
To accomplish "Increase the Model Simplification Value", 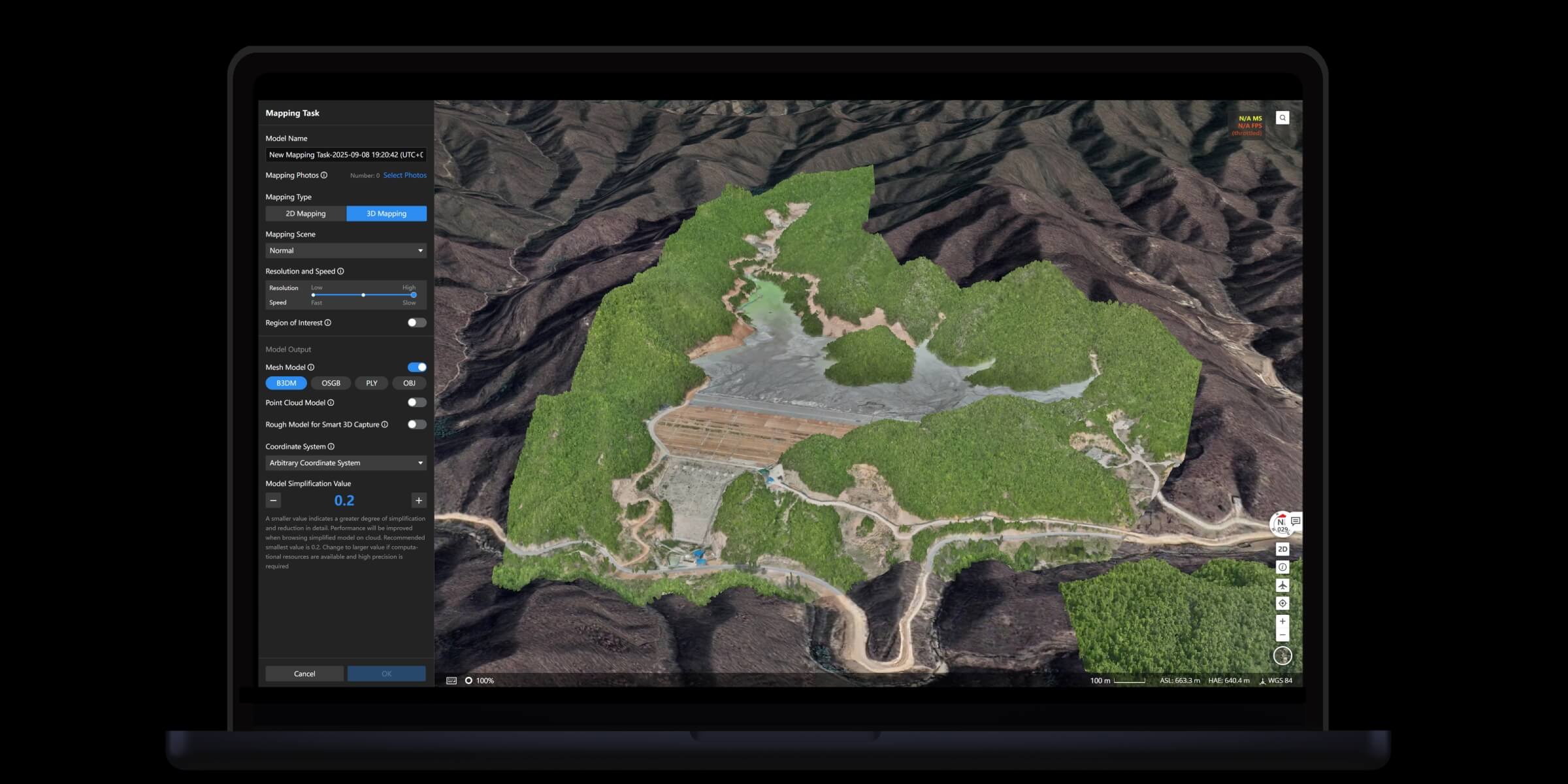I will [x=419, y=501].
